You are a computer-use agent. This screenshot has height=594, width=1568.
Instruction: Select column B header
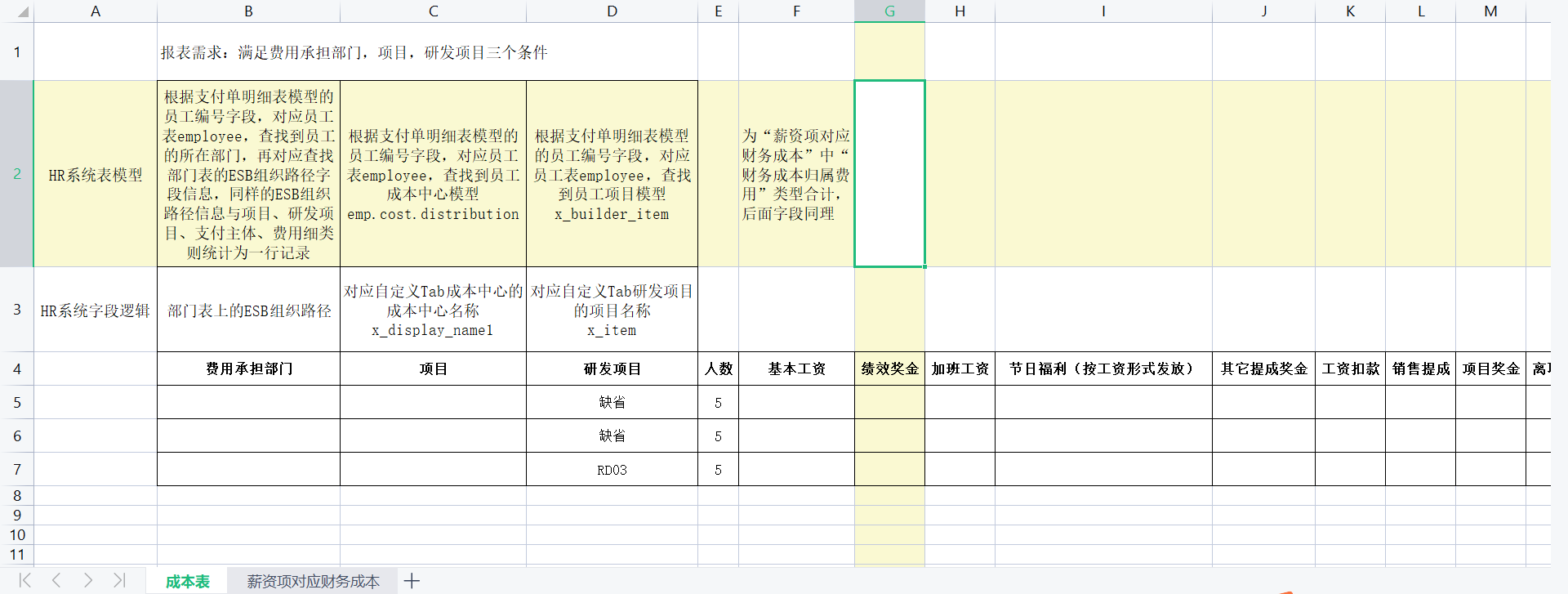click(248, 11)
